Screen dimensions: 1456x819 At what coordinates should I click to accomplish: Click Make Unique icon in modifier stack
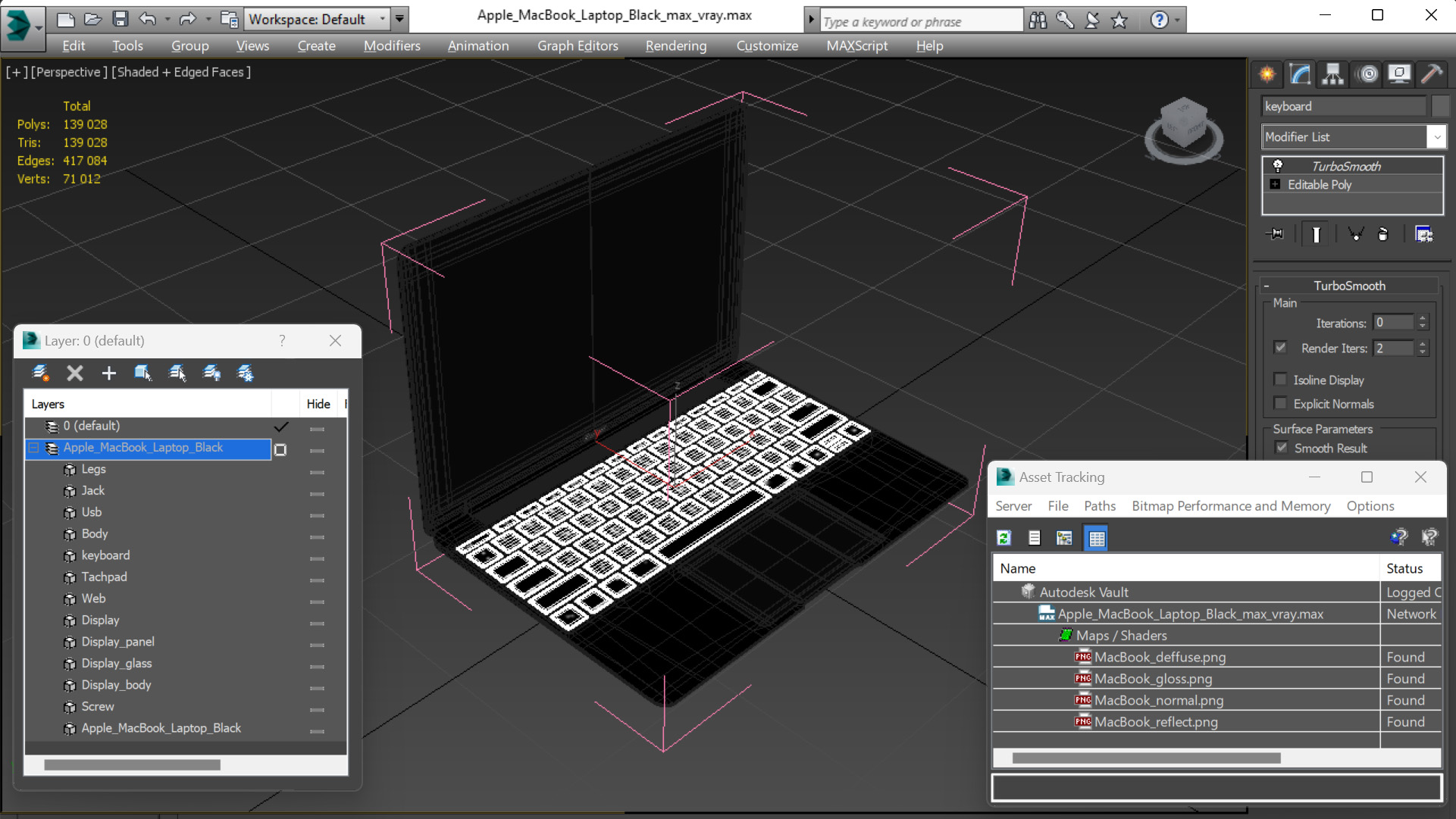click(1355, 234)
